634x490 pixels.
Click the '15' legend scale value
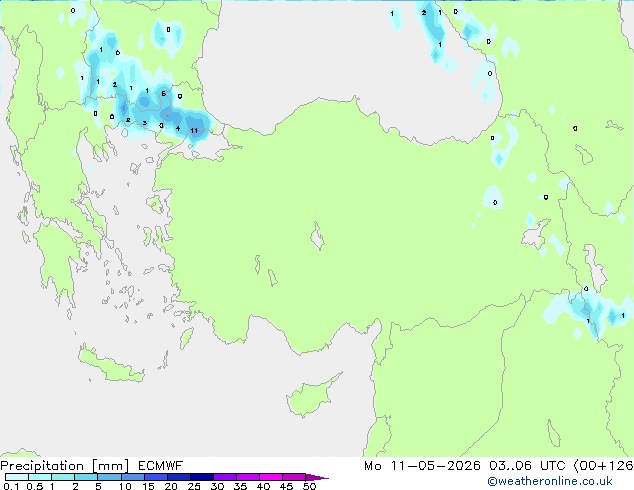tap(148, 486)
